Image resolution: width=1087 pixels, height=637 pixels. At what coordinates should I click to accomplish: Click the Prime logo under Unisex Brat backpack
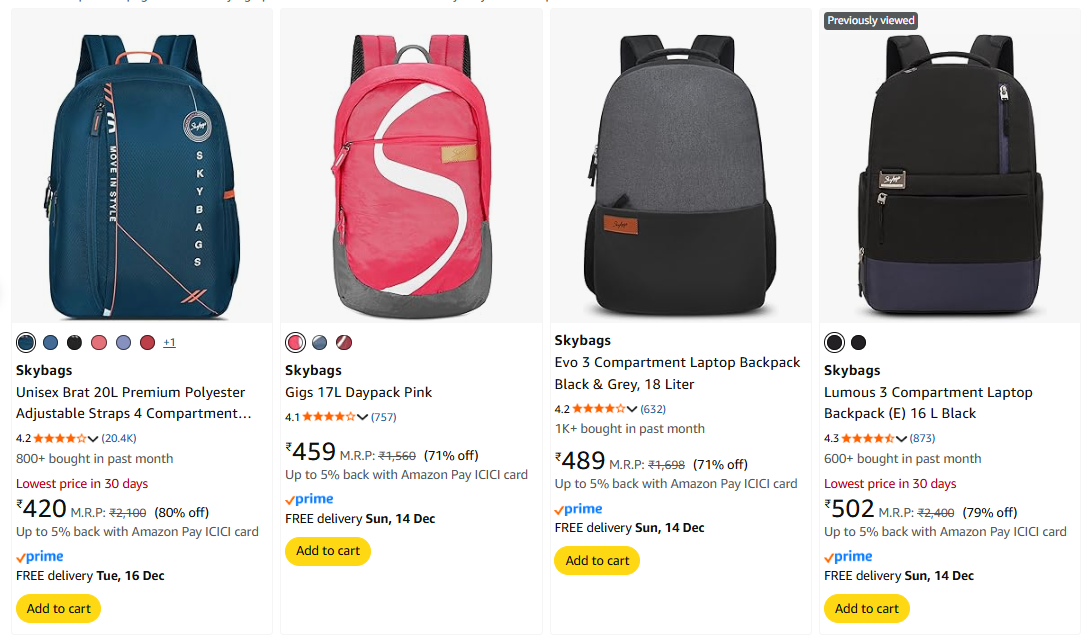click(x=40, y=556)
